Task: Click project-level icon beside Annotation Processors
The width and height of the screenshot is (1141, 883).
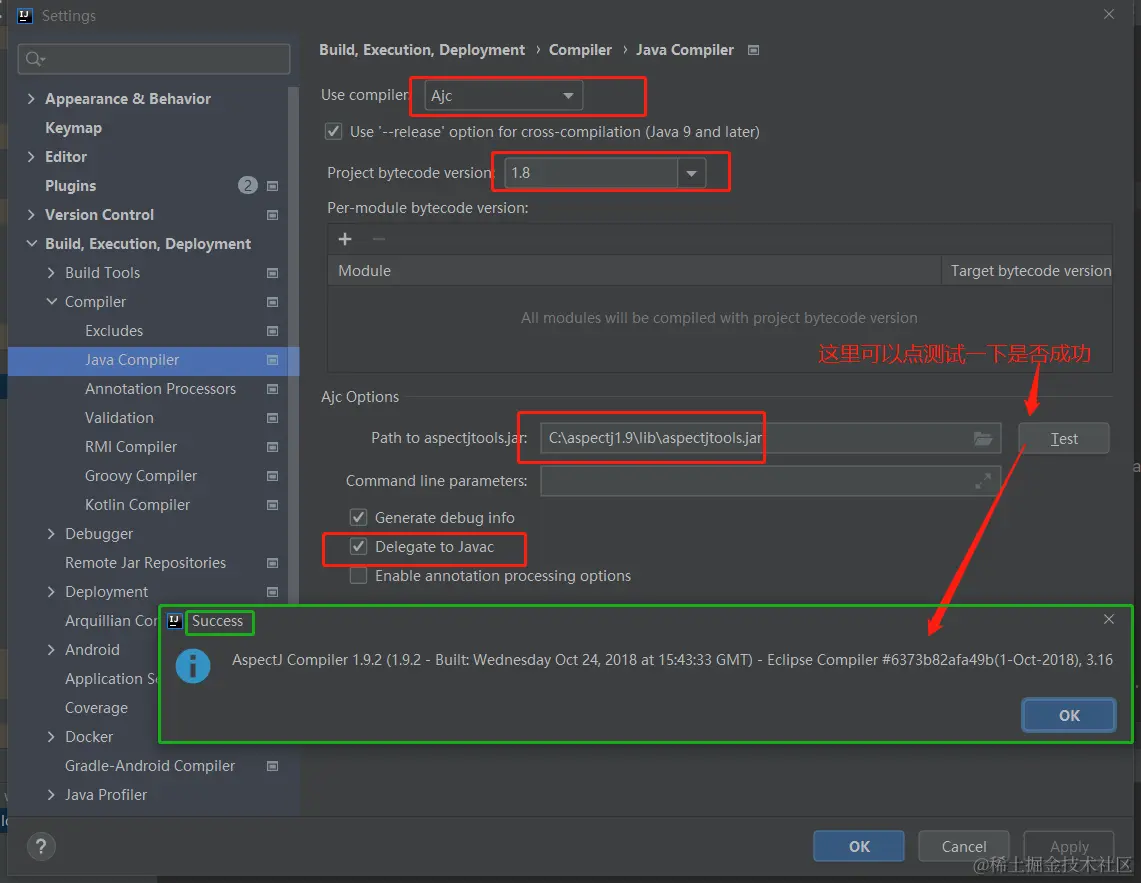Action: coord(272,389)
